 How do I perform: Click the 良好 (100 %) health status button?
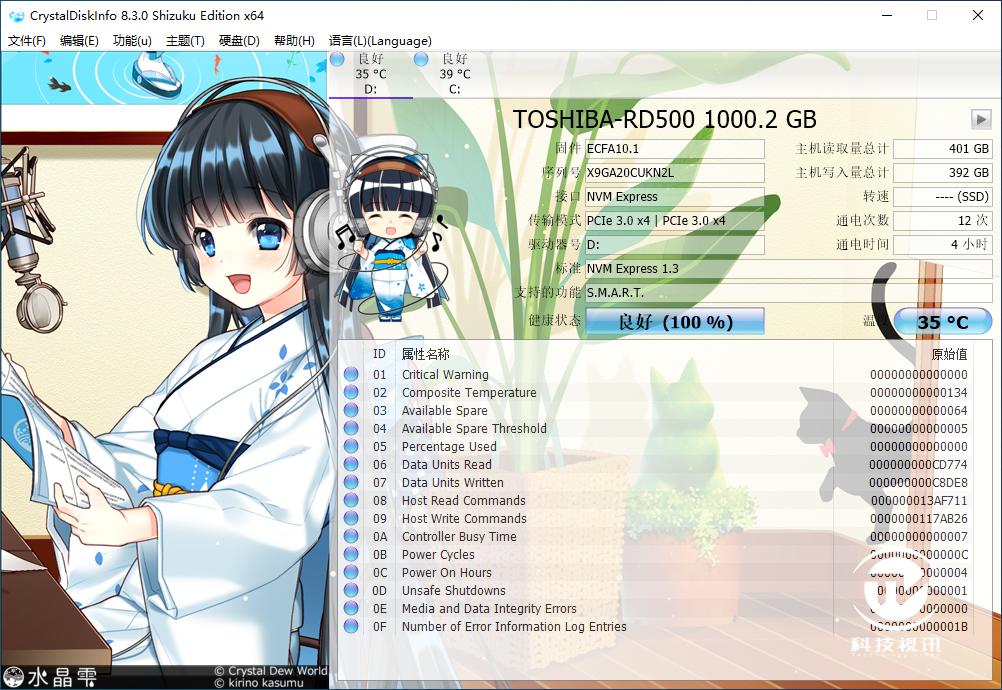[675, 321]
